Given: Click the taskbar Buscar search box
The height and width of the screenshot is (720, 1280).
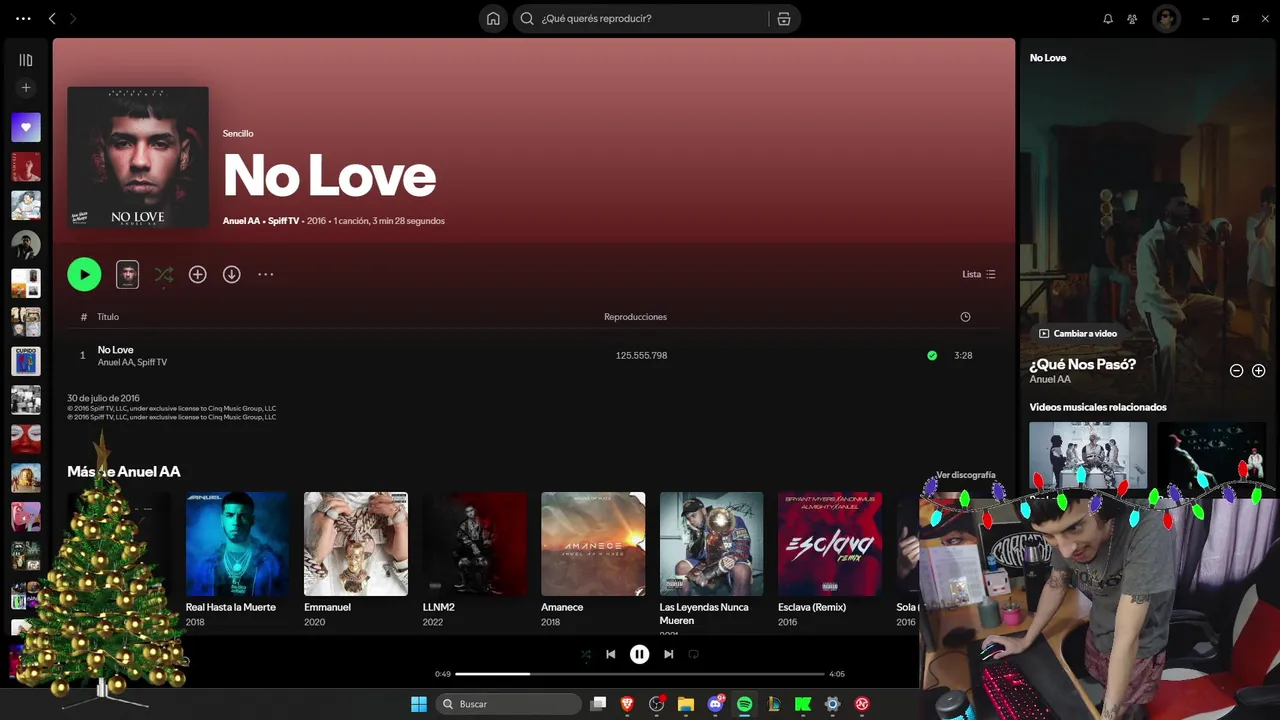Looking at the screenshot, I should pyautogui.click(x=509, y=704).
